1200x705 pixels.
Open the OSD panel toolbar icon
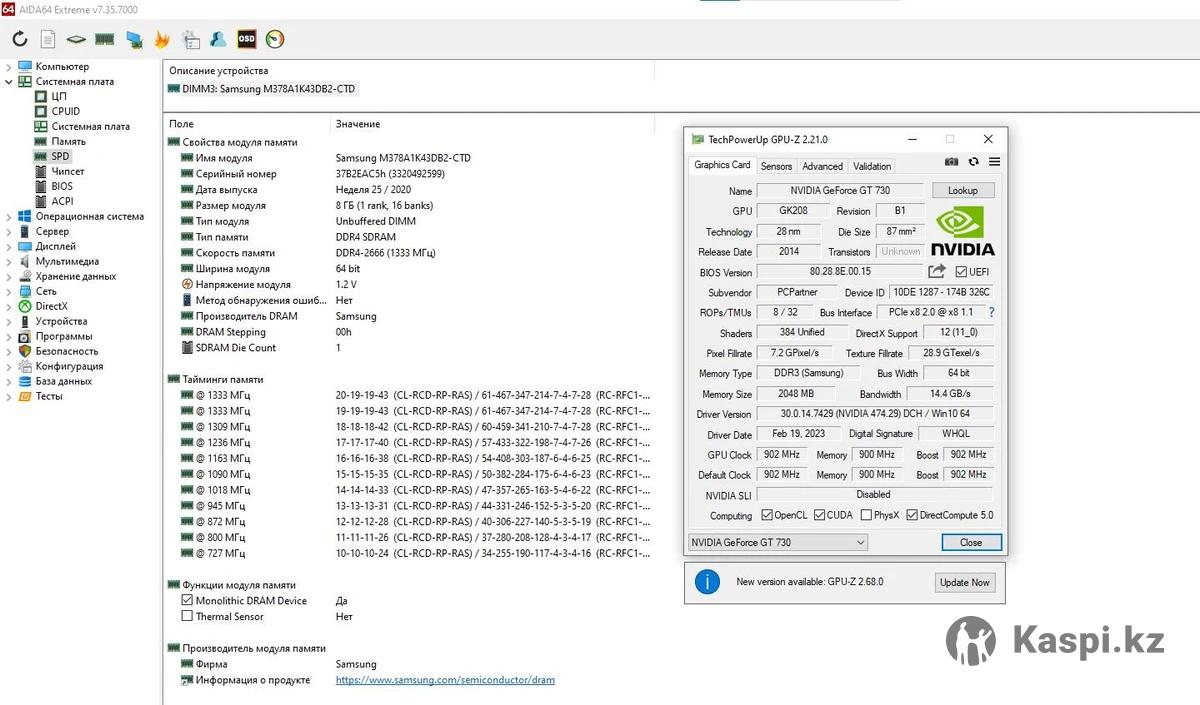point(246,39)
